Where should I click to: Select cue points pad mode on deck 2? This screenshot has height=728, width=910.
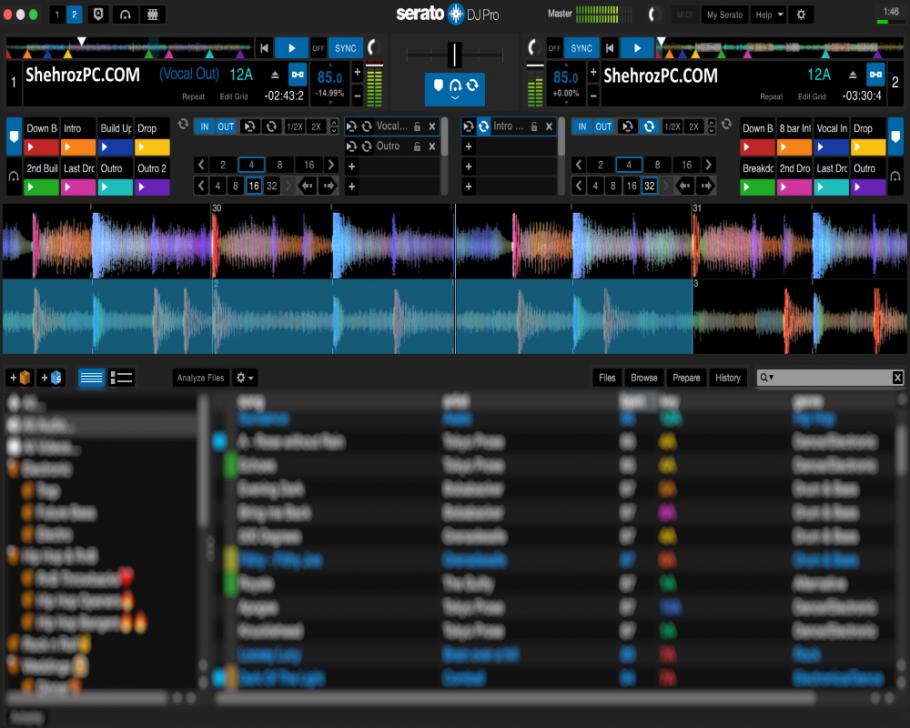pyautogui.click(x=895, y=137)
